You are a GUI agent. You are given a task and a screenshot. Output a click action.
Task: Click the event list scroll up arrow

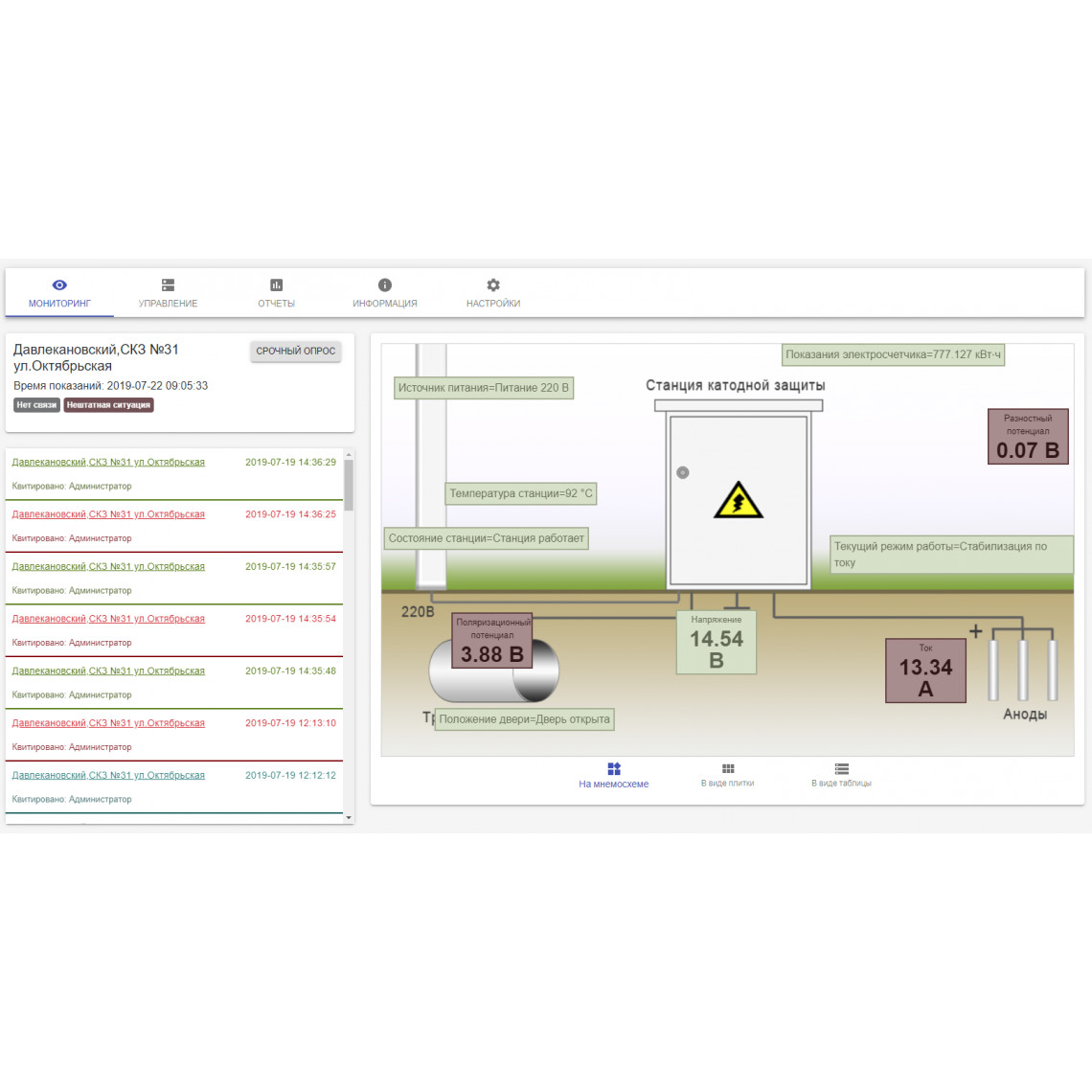tap(349, 455)
